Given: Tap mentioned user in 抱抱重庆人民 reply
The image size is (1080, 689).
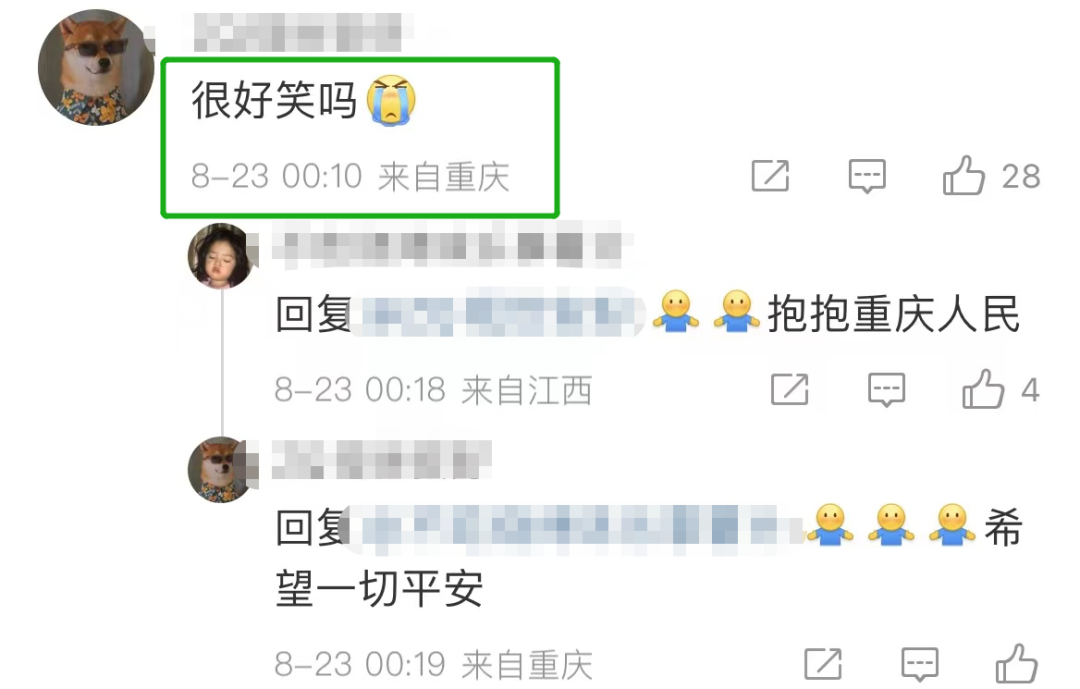Looking at the screenshot, I should point(497,313).
